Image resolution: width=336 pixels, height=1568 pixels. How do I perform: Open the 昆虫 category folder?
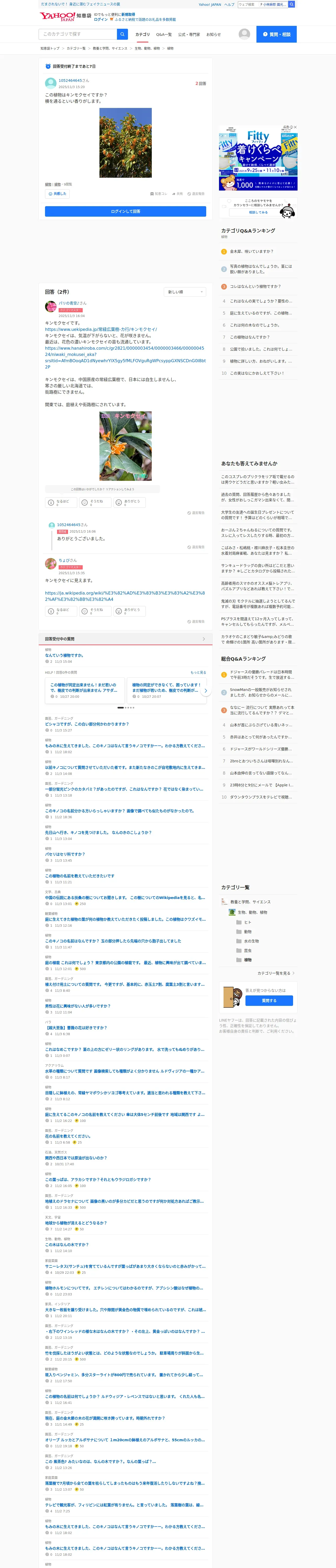[x=244, y=950]
